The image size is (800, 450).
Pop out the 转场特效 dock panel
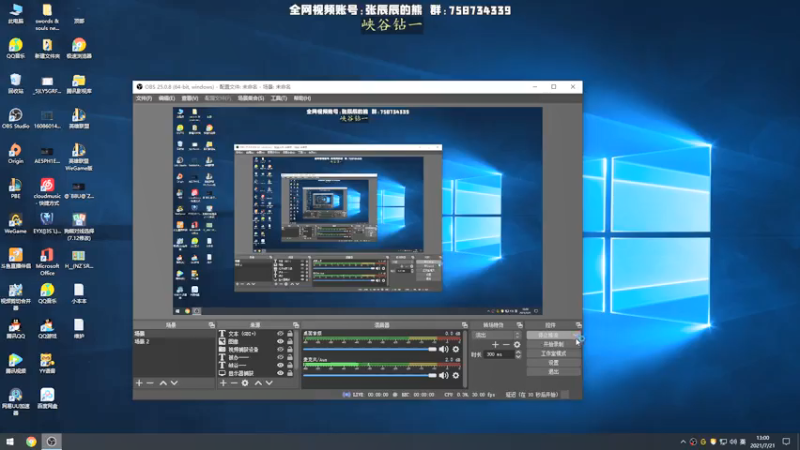[519, 325]
